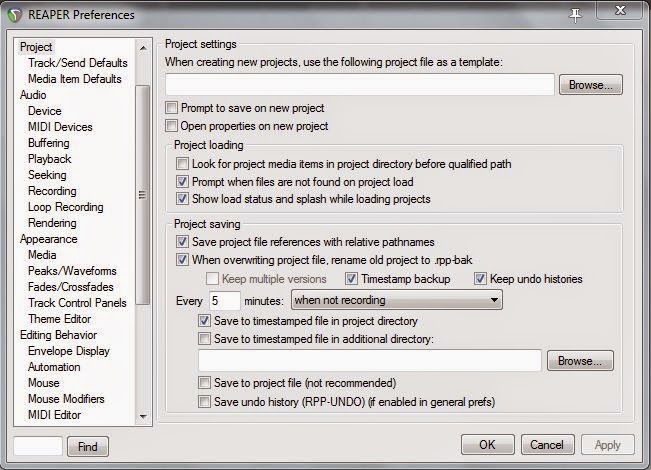Screen dimensions: 651x470
Task: Click up arrow of category list scrollbar
Action: [143, 48]
